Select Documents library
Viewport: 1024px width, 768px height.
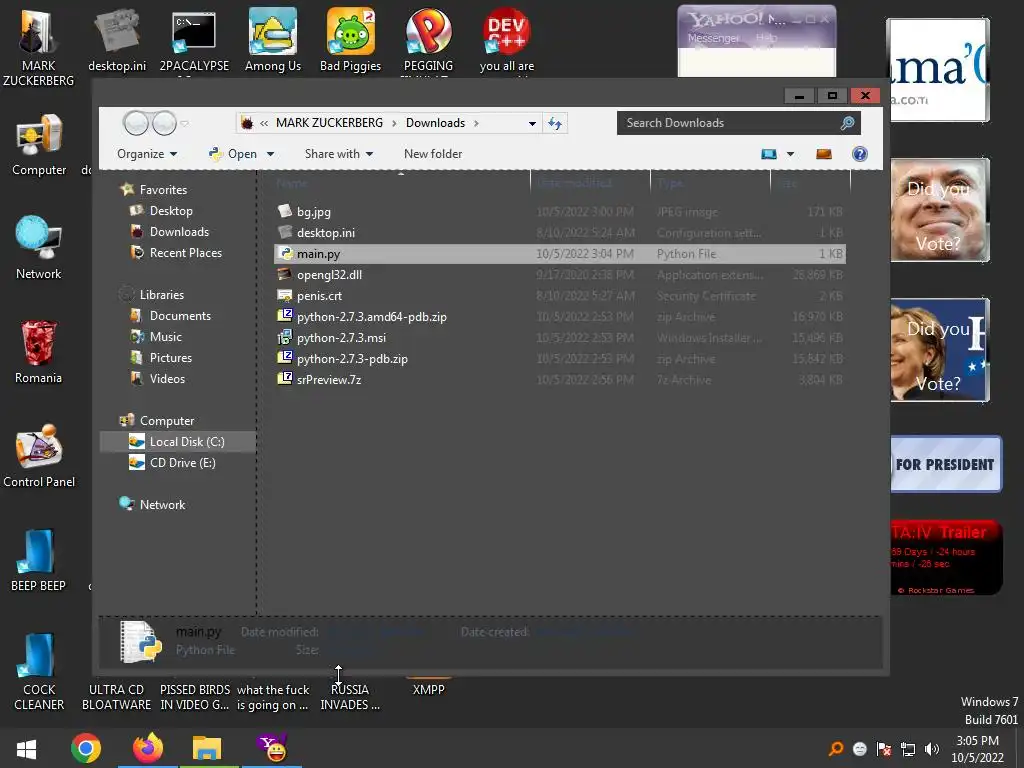[x=180, y=316]
